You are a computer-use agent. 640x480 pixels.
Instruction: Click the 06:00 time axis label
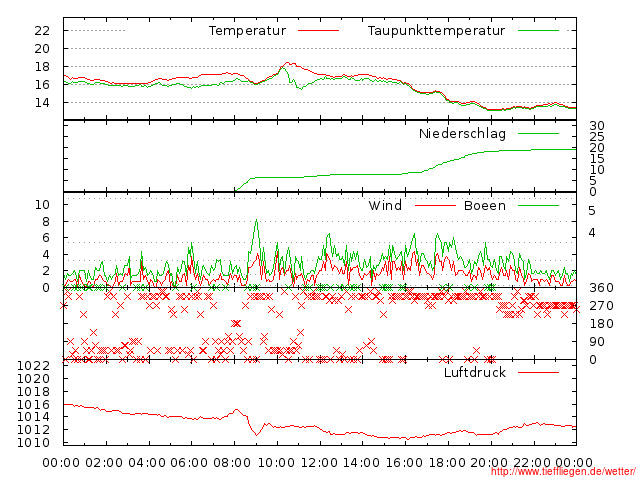[x=189, y=463]
